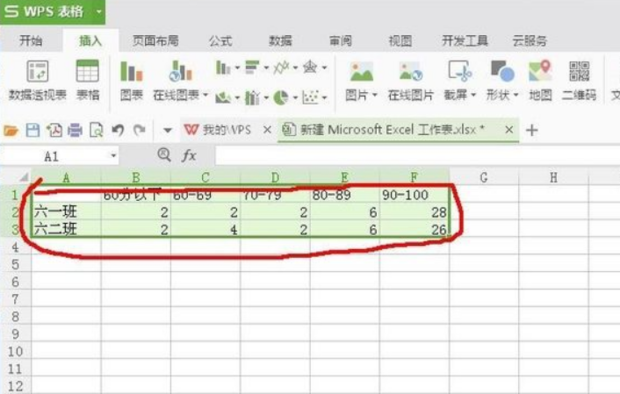Switch to the 公式 tab
620x394 pixels.
pyautogui.click(x=221, y=40)
